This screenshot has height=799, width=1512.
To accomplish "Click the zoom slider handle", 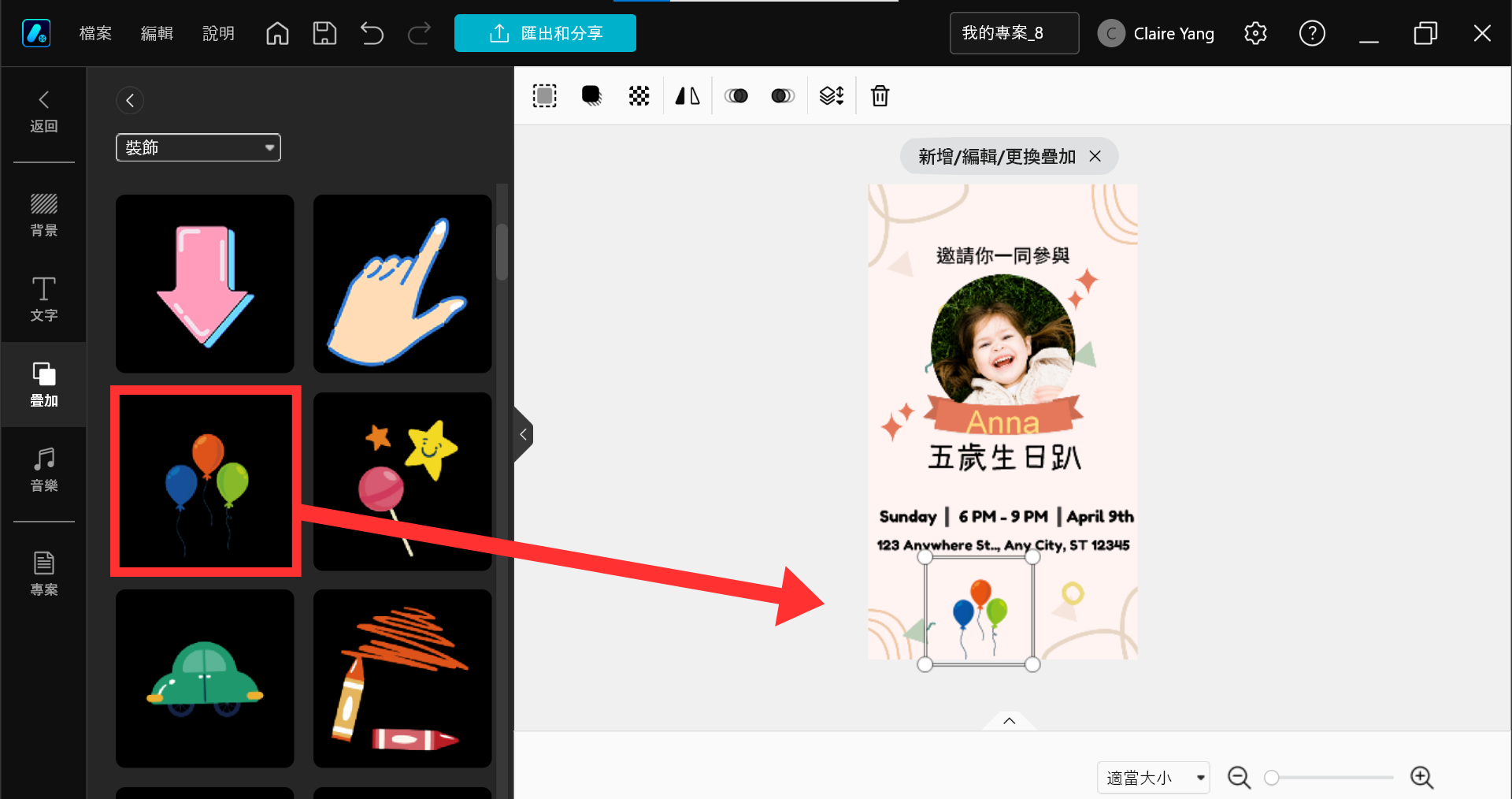I will point(1271,778).
